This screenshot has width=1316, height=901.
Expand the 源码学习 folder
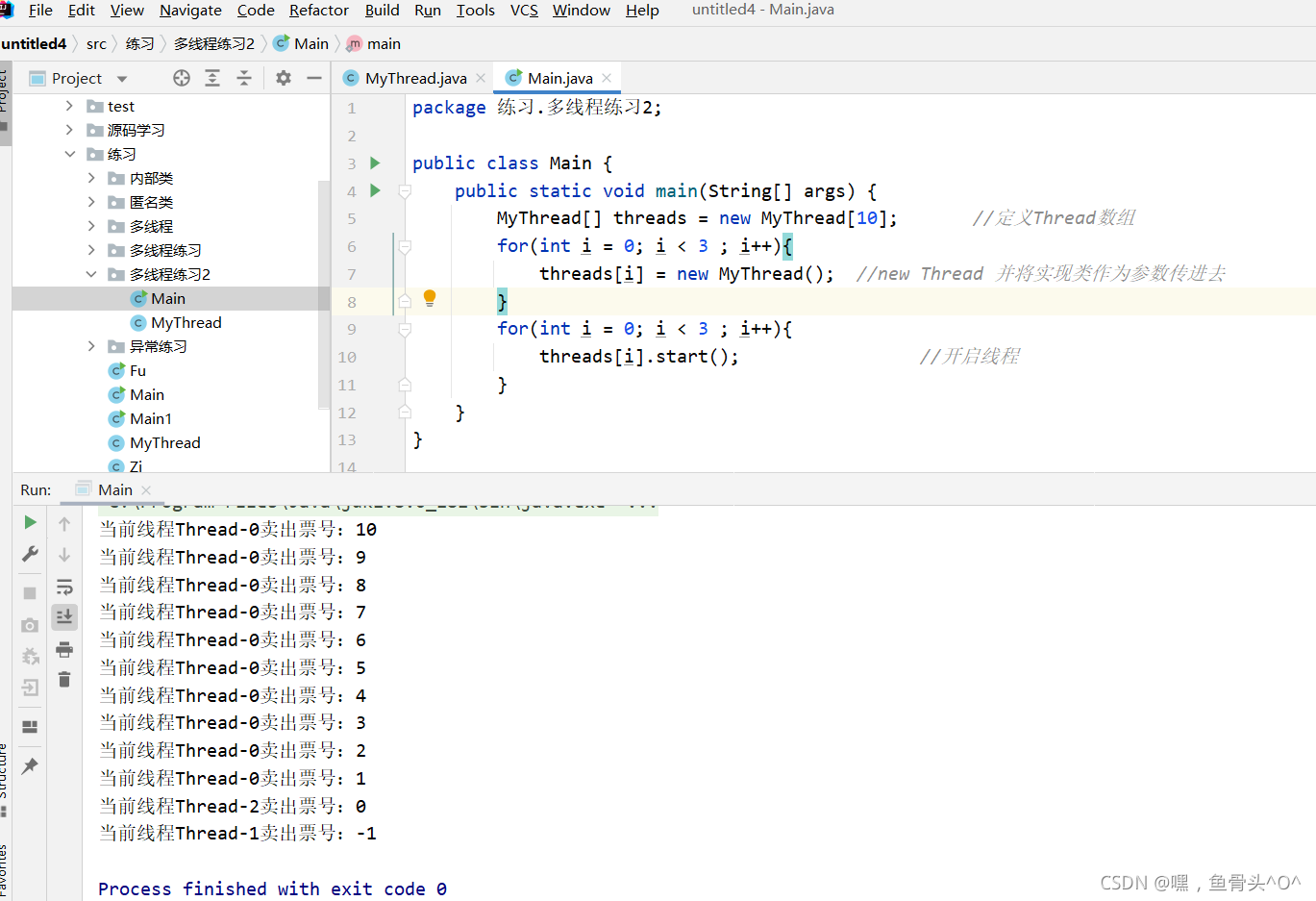click(69, 130)
